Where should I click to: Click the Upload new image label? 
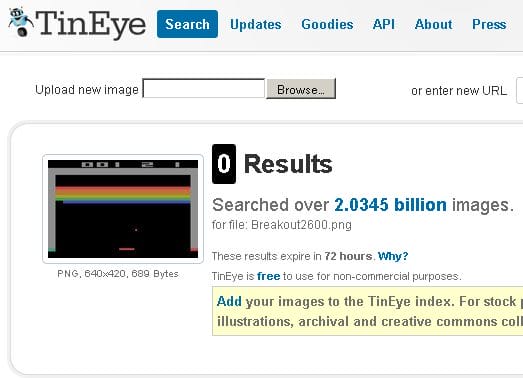[87, 90]
